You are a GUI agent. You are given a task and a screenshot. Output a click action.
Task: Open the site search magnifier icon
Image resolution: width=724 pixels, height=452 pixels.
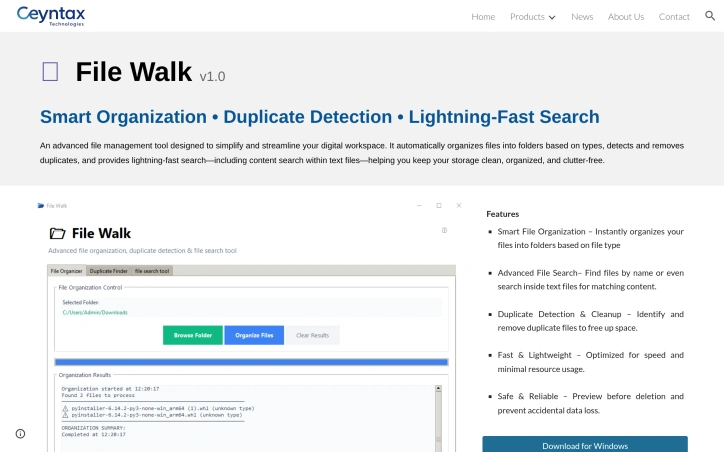coord(710,16)
